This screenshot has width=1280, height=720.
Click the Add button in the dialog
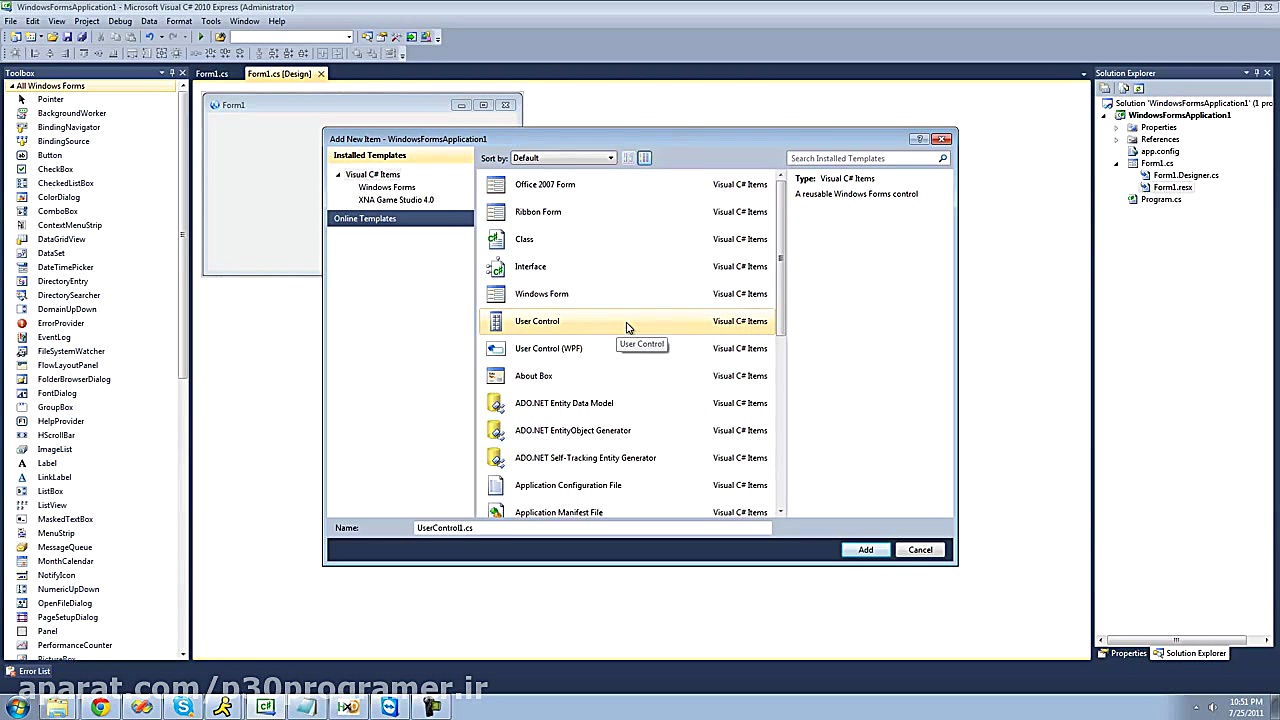tap(866, 550)
